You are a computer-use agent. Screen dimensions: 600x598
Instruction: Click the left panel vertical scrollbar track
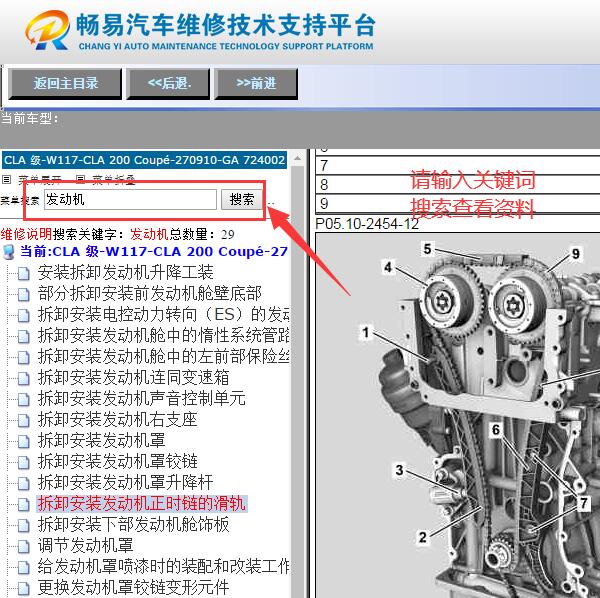click(298, 383)
